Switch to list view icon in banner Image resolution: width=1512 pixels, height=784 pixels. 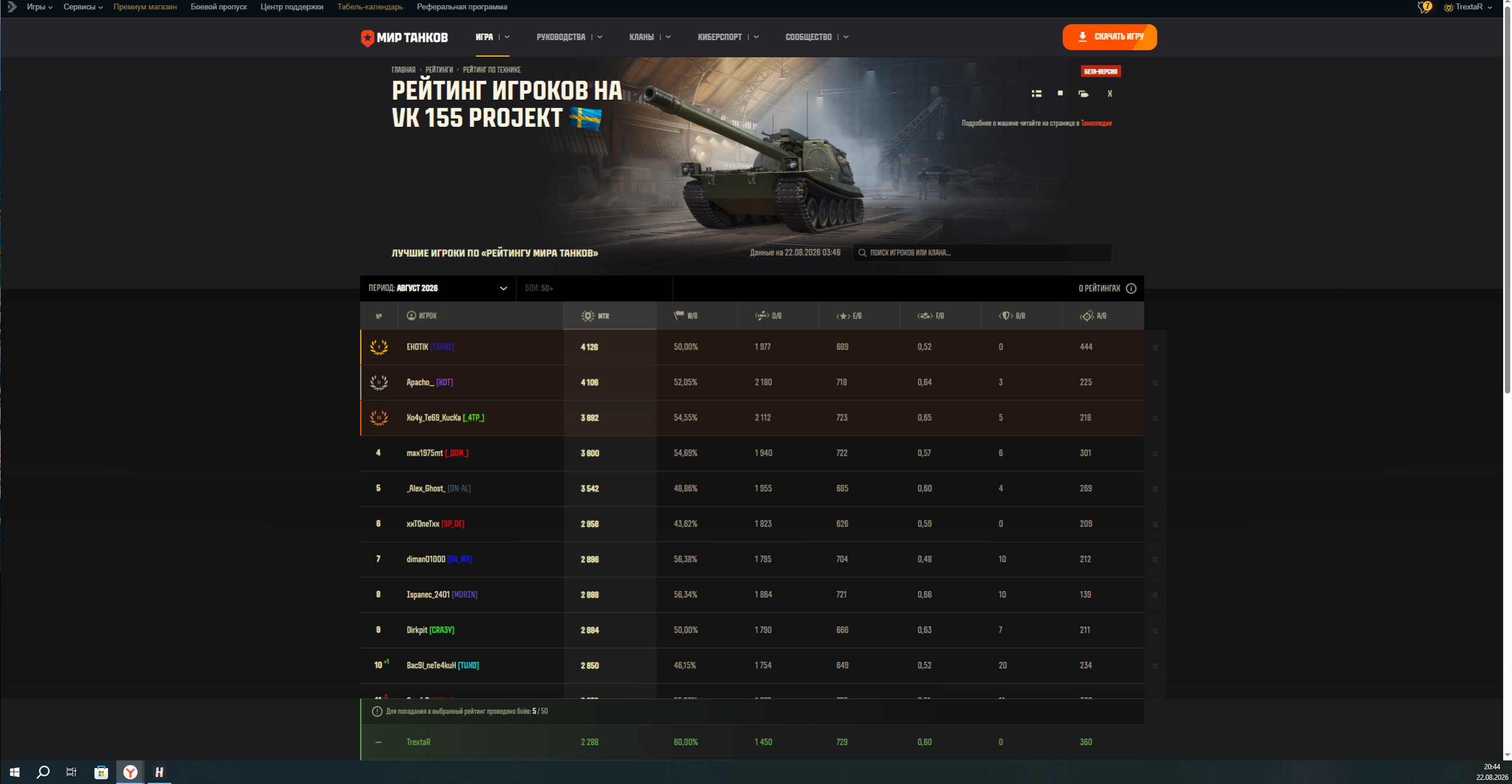click(1037, 94)
